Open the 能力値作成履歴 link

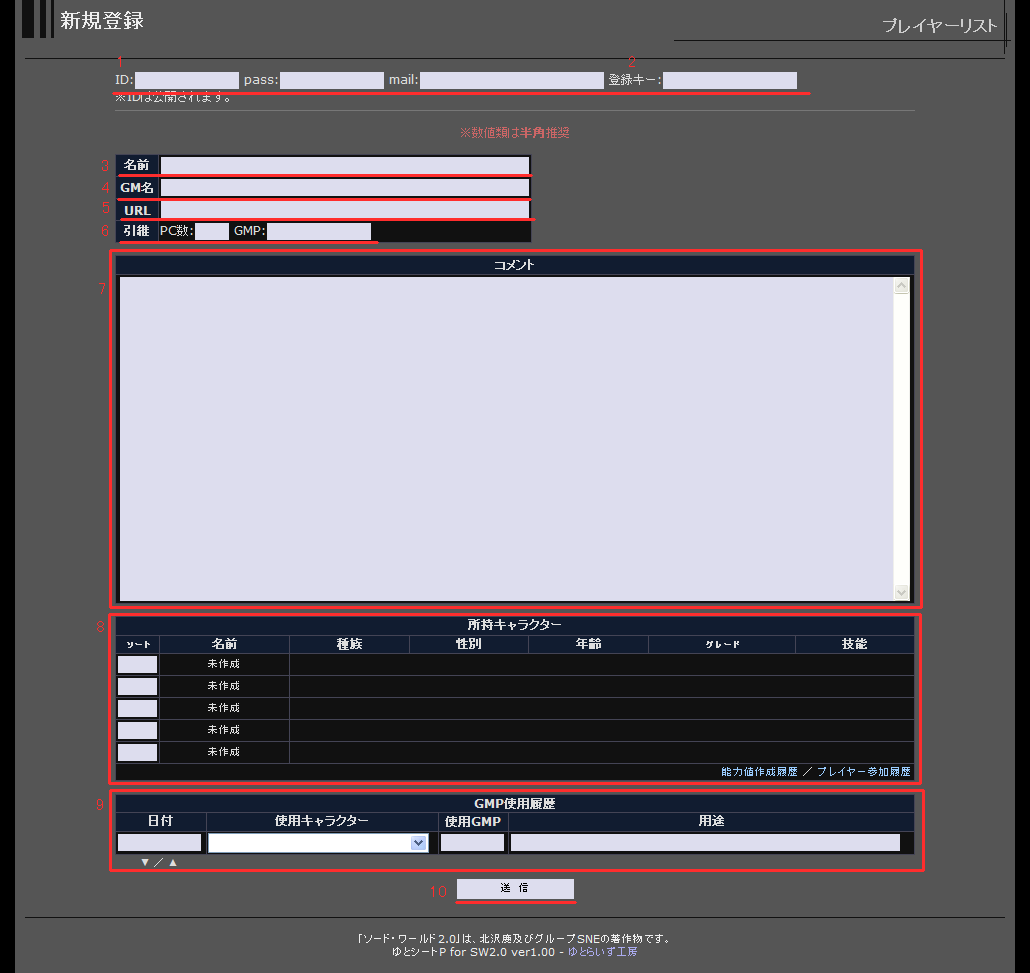(759, 772)
